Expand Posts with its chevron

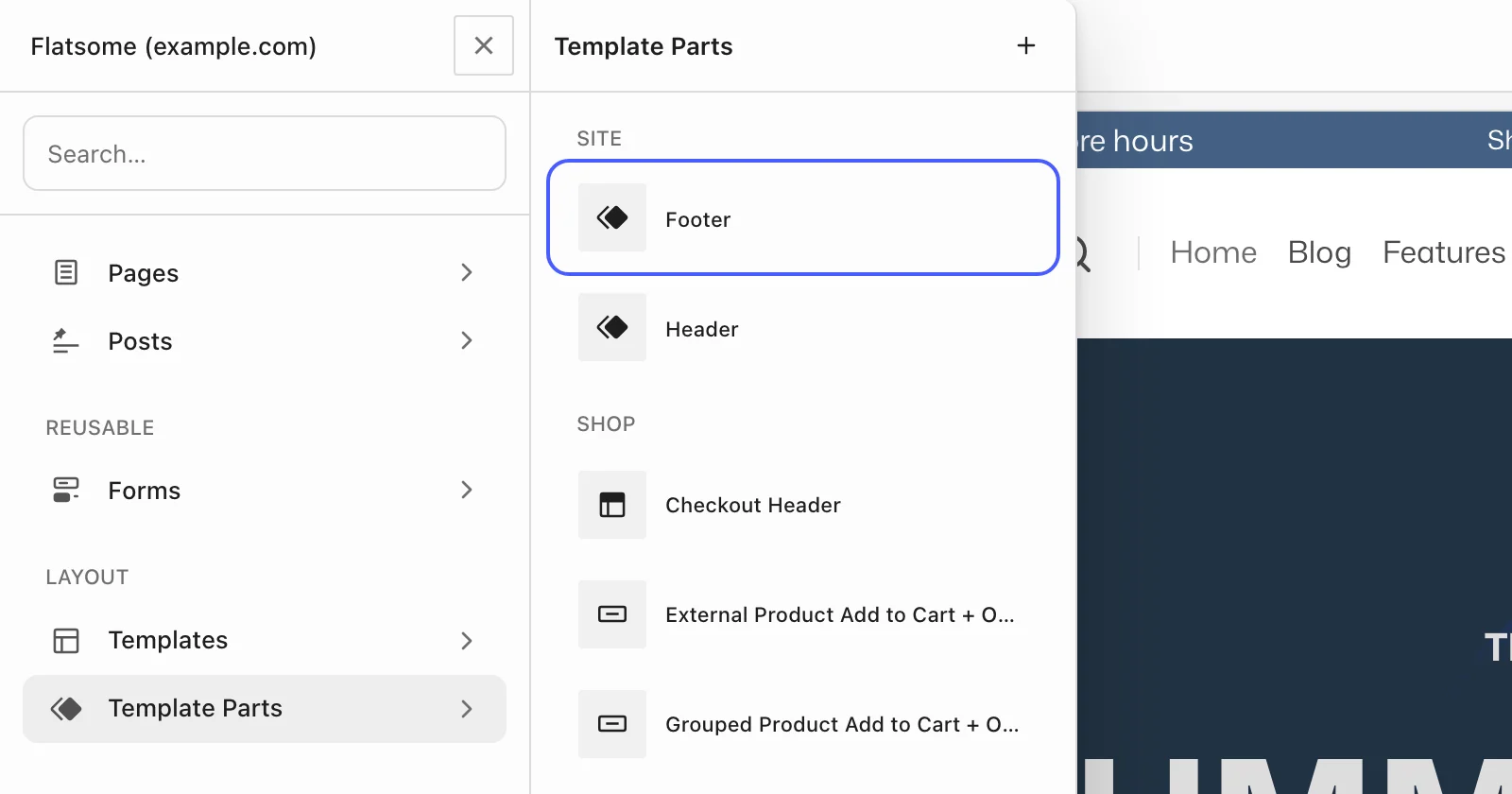(466, 340)
